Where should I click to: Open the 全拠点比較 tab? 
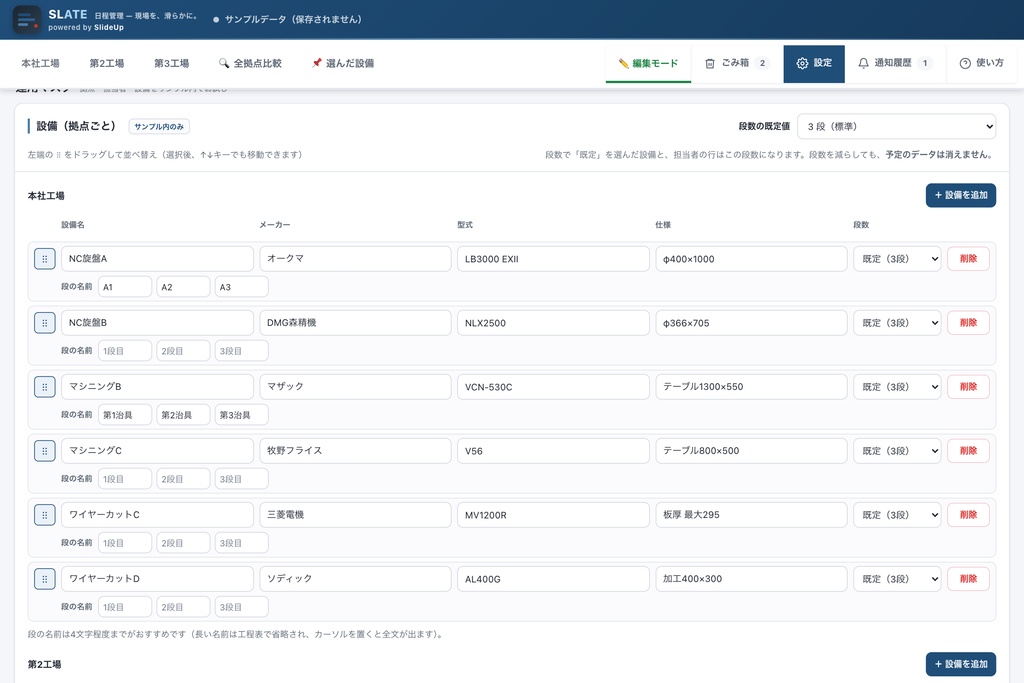(250, 63)
